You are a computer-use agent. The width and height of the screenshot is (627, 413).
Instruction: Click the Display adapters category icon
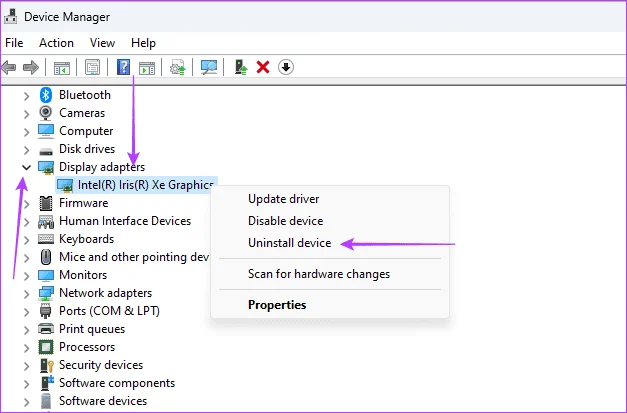click(46, 168)
